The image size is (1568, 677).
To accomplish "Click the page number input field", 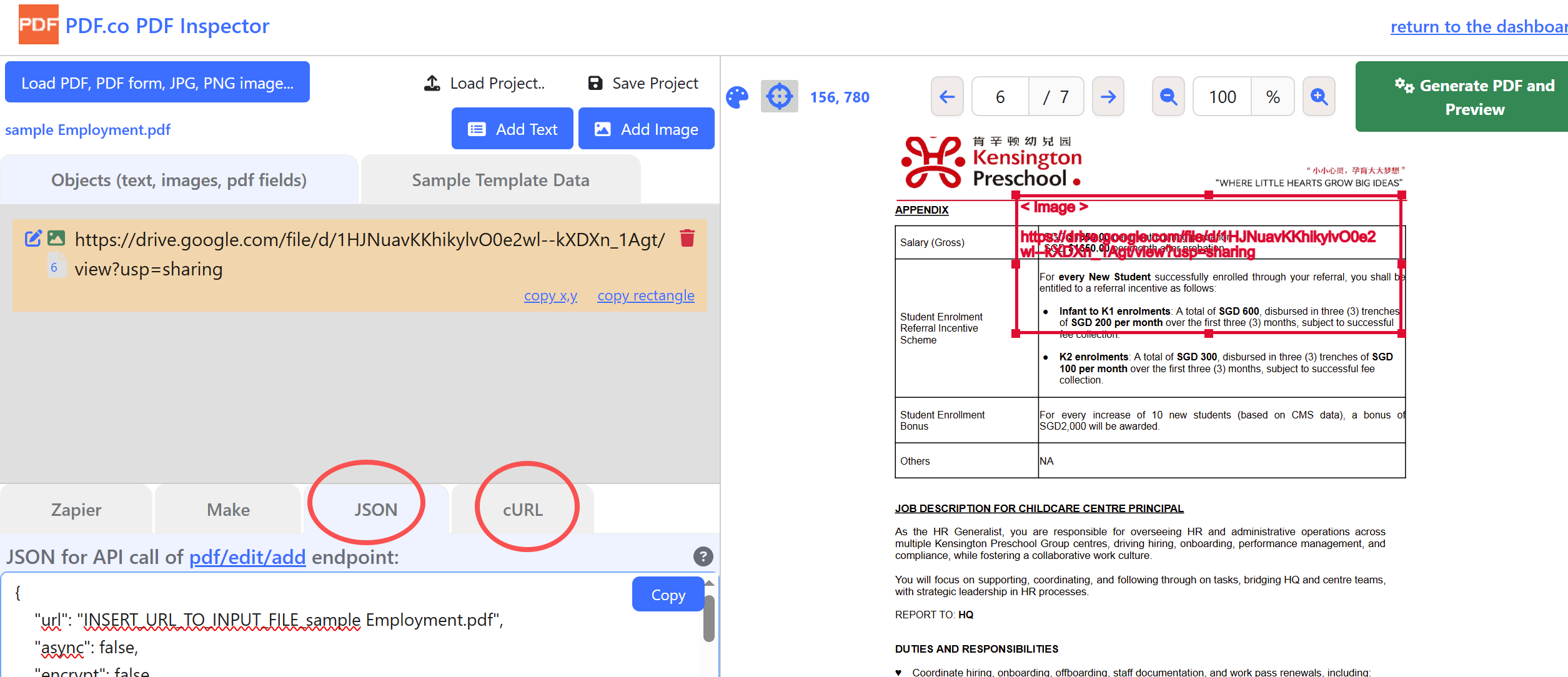I will (x=1000, y=97).
